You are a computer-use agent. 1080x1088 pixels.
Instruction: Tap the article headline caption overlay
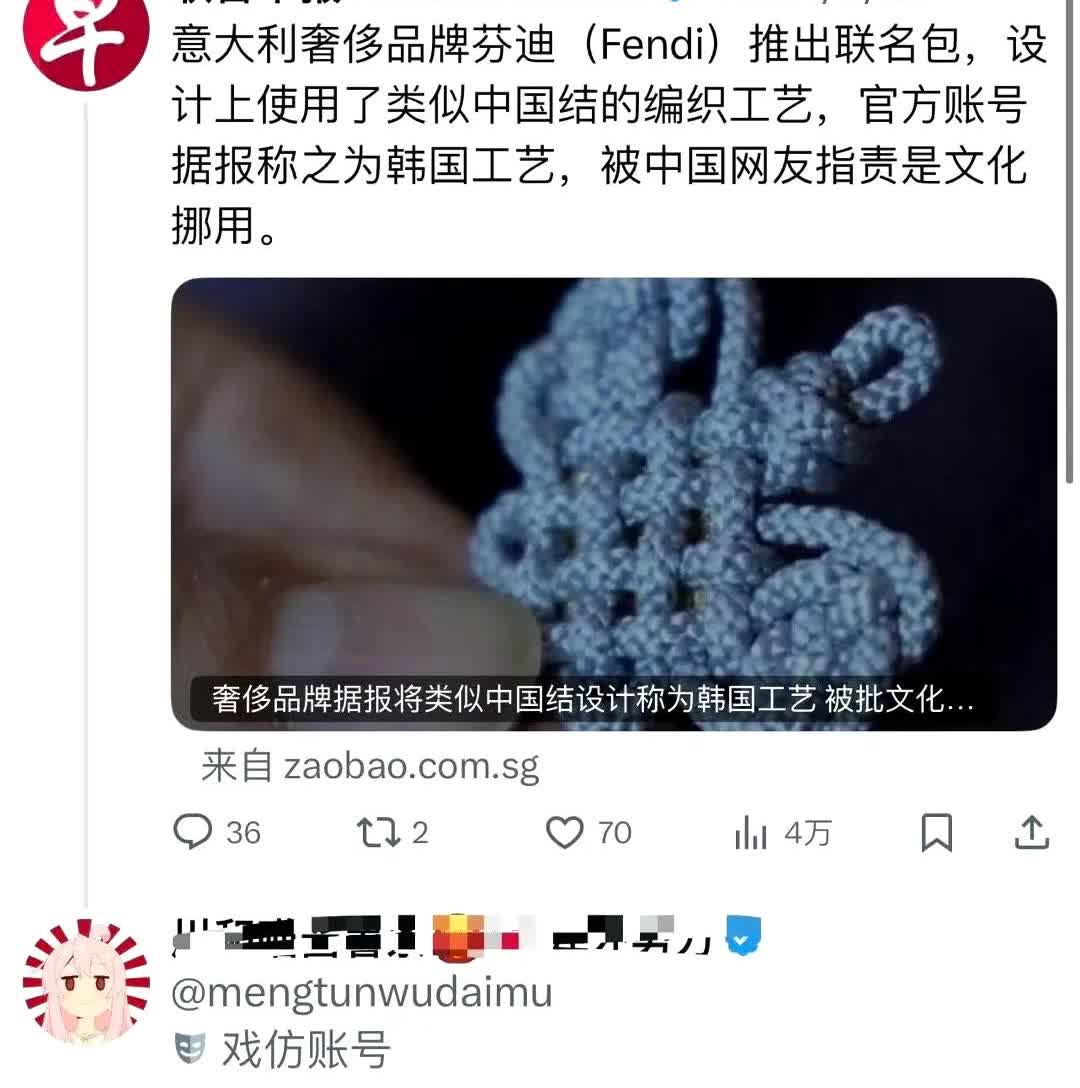click(593, 699)
